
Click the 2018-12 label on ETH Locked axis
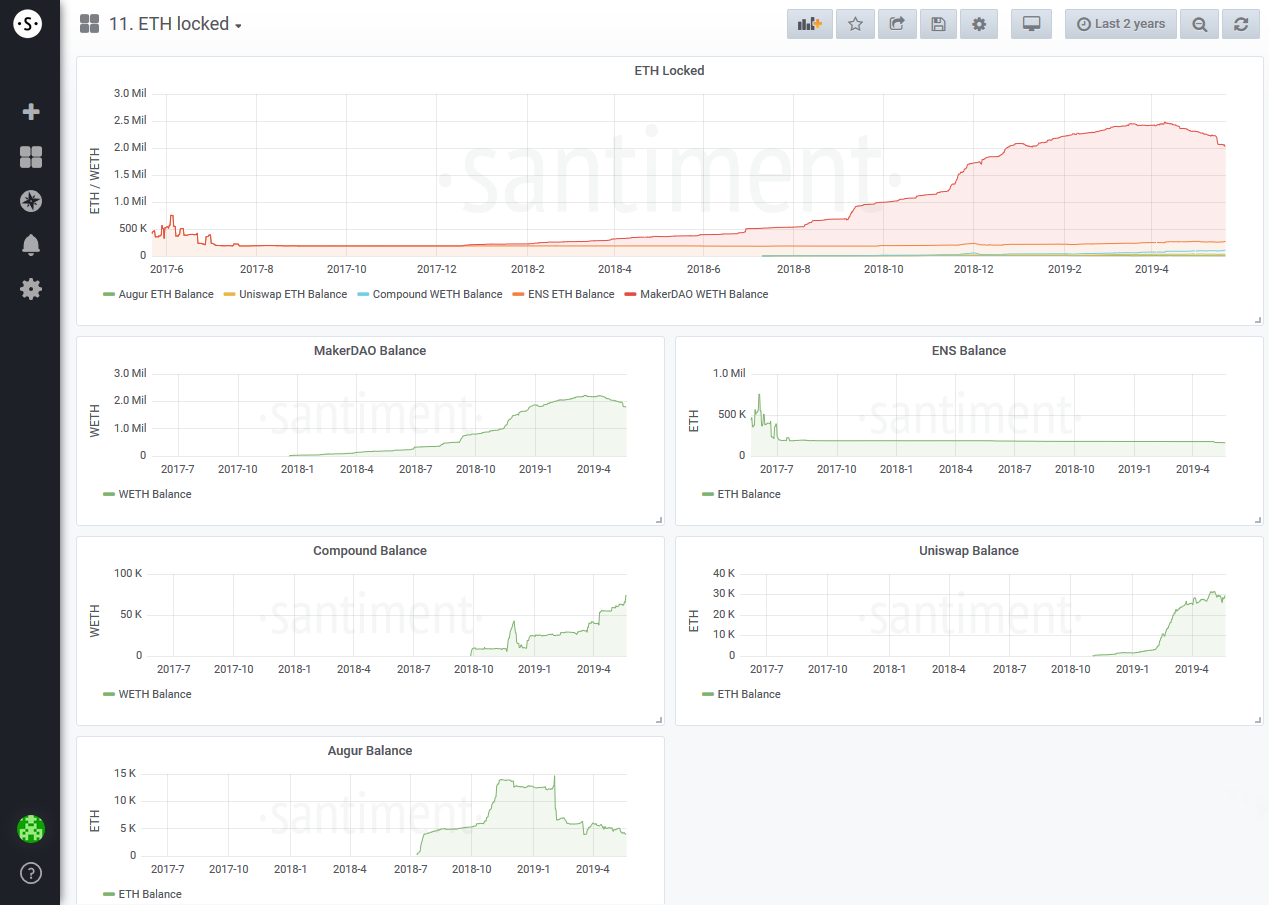(x=973, y=269)
